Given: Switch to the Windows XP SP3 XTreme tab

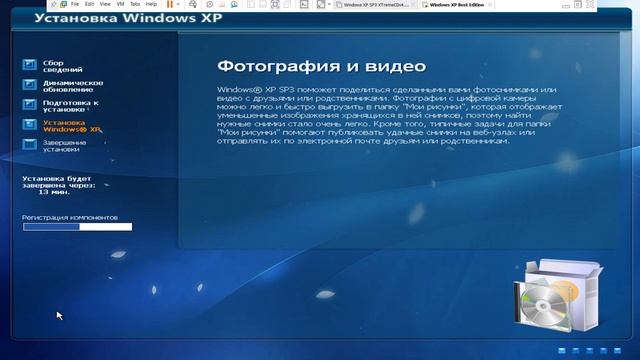Looking at the screenshot, I should pyautogui.click(x=375, y=5).
